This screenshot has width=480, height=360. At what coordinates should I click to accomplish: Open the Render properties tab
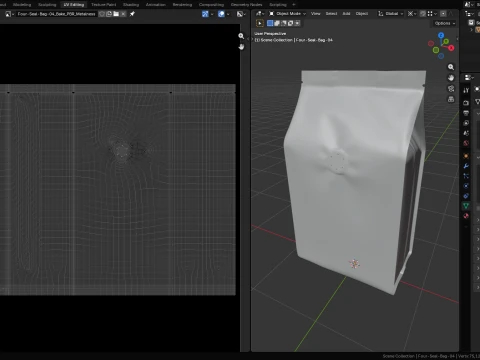point(466,103)
